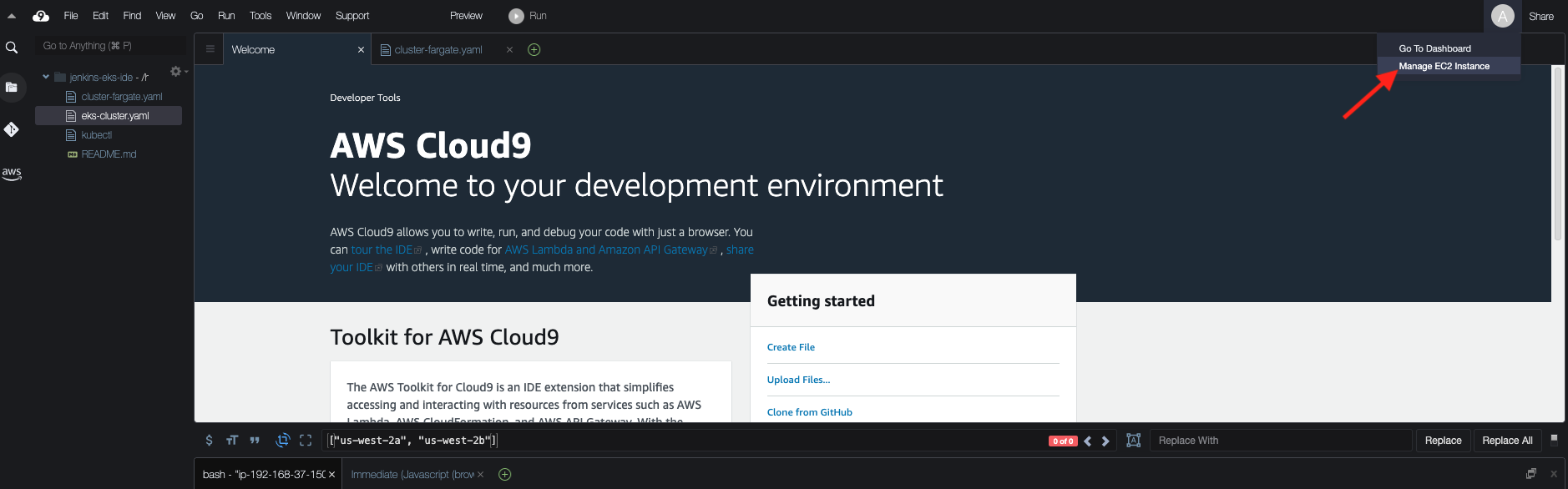
Task: Open the Find menu
Action: coord(132,16)
